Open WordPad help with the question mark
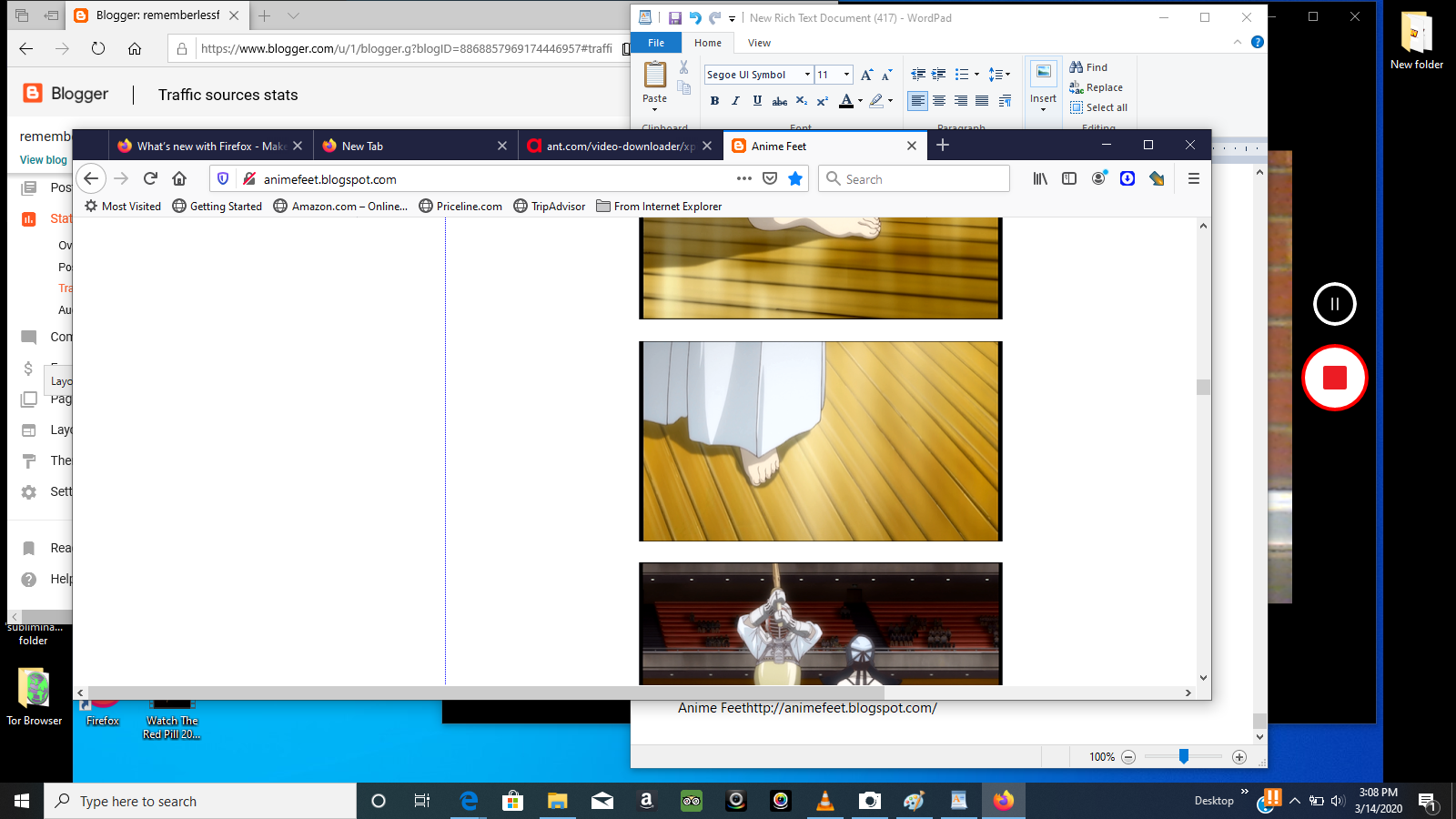 click(1258, 42)
